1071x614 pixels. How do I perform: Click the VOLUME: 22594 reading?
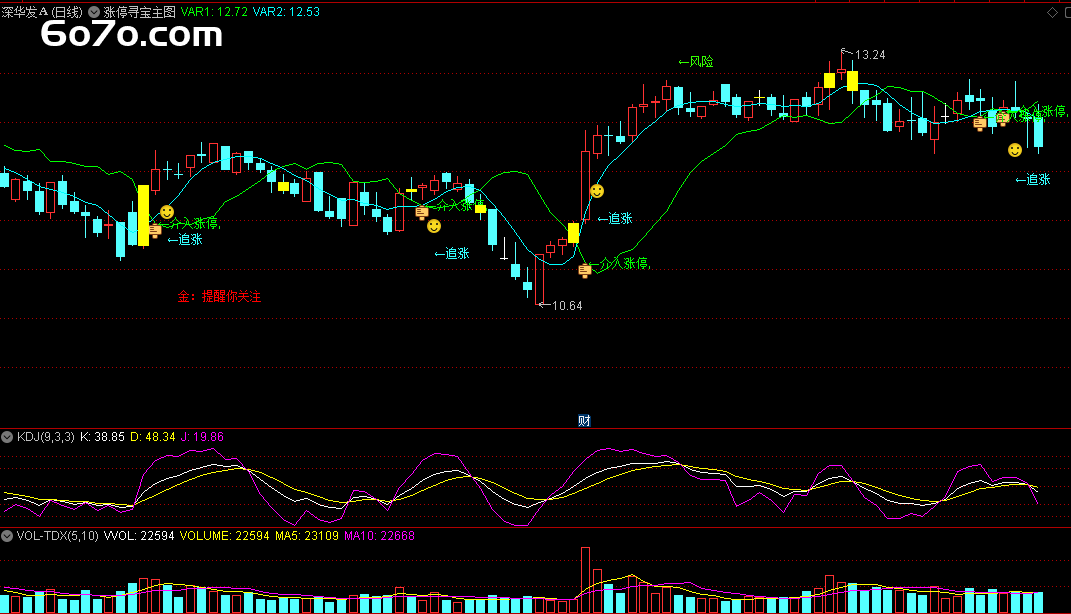pos(225,536)
